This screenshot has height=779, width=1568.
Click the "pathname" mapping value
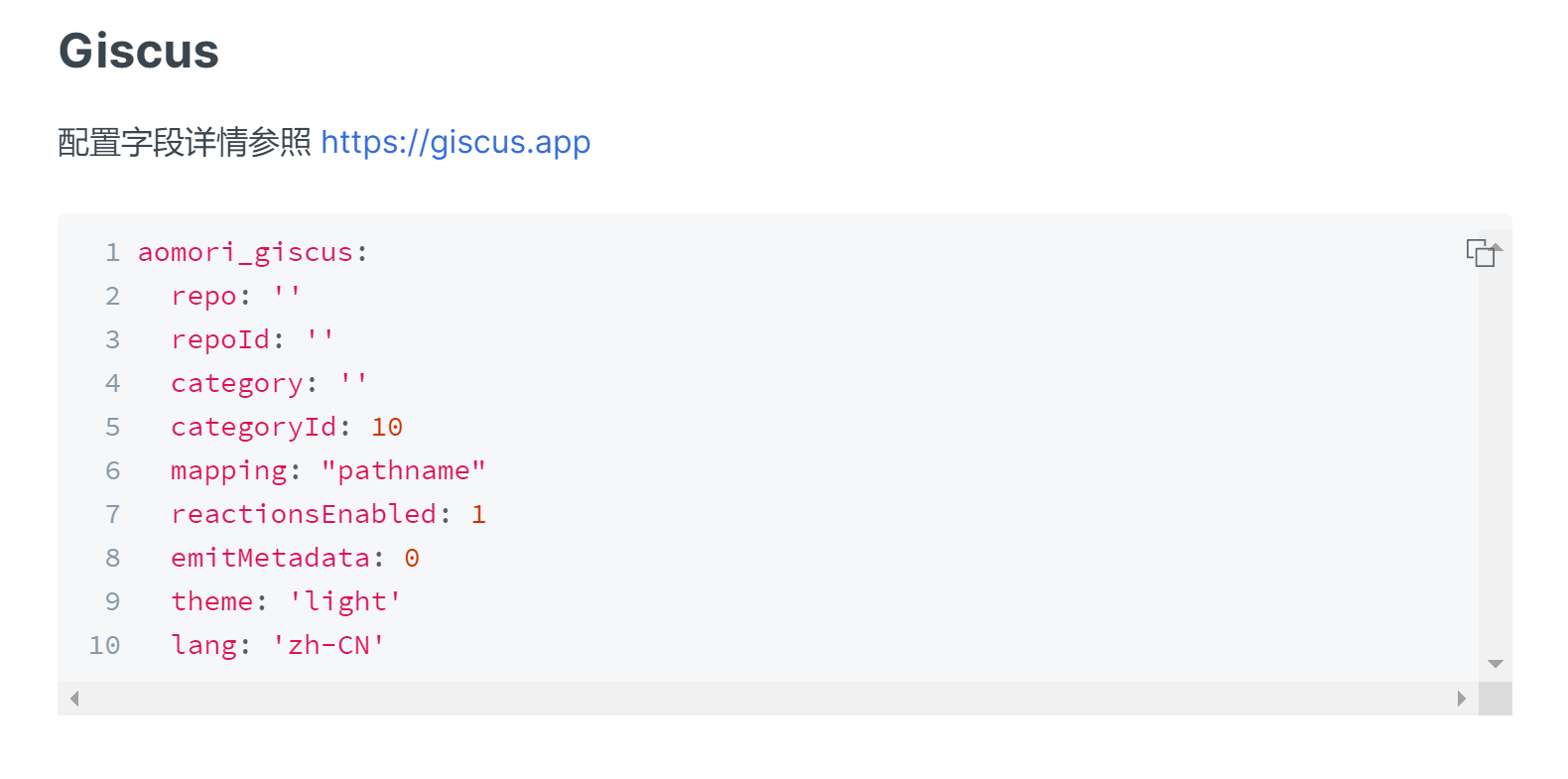403,471
